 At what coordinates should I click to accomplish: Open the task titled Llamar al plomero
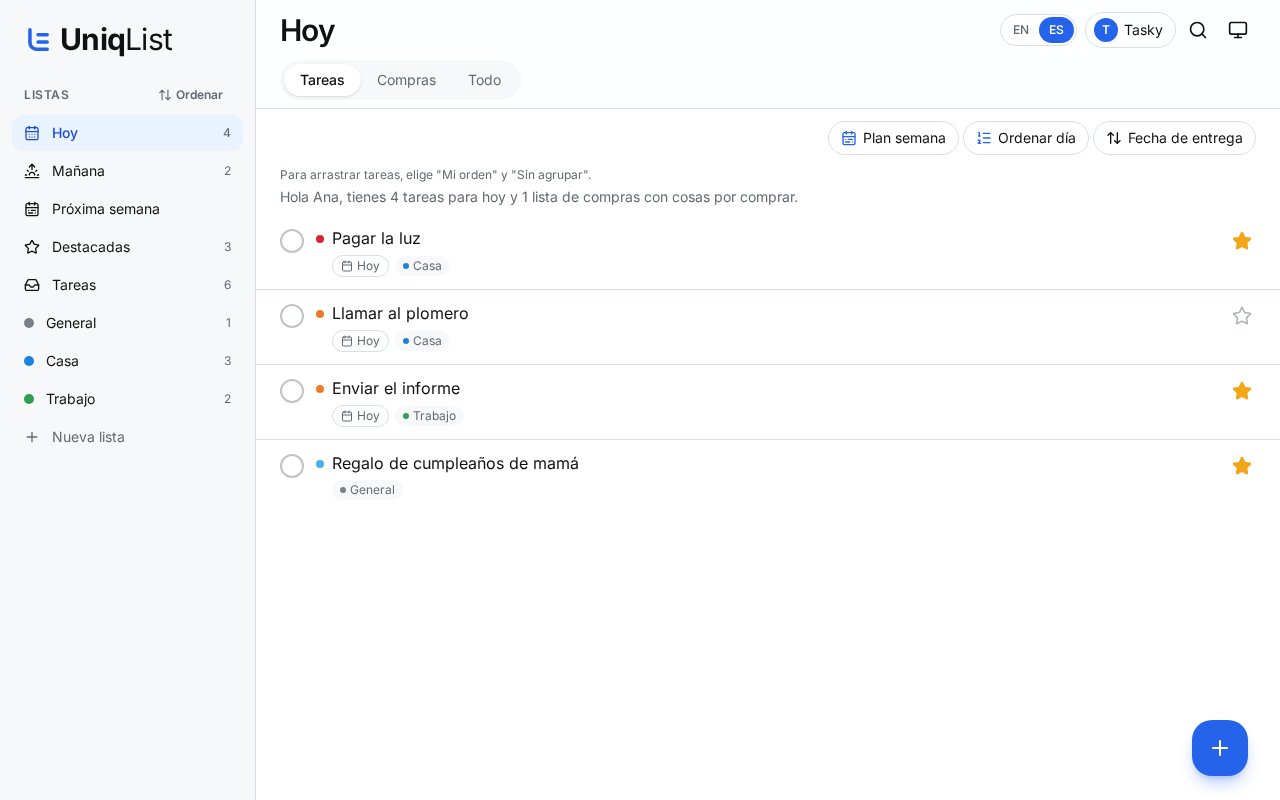400,313
